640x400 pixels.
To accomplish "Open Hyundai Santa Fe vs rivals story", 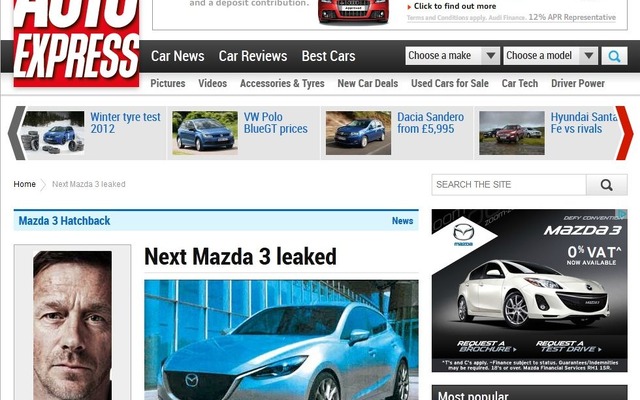I will [584, 123].
